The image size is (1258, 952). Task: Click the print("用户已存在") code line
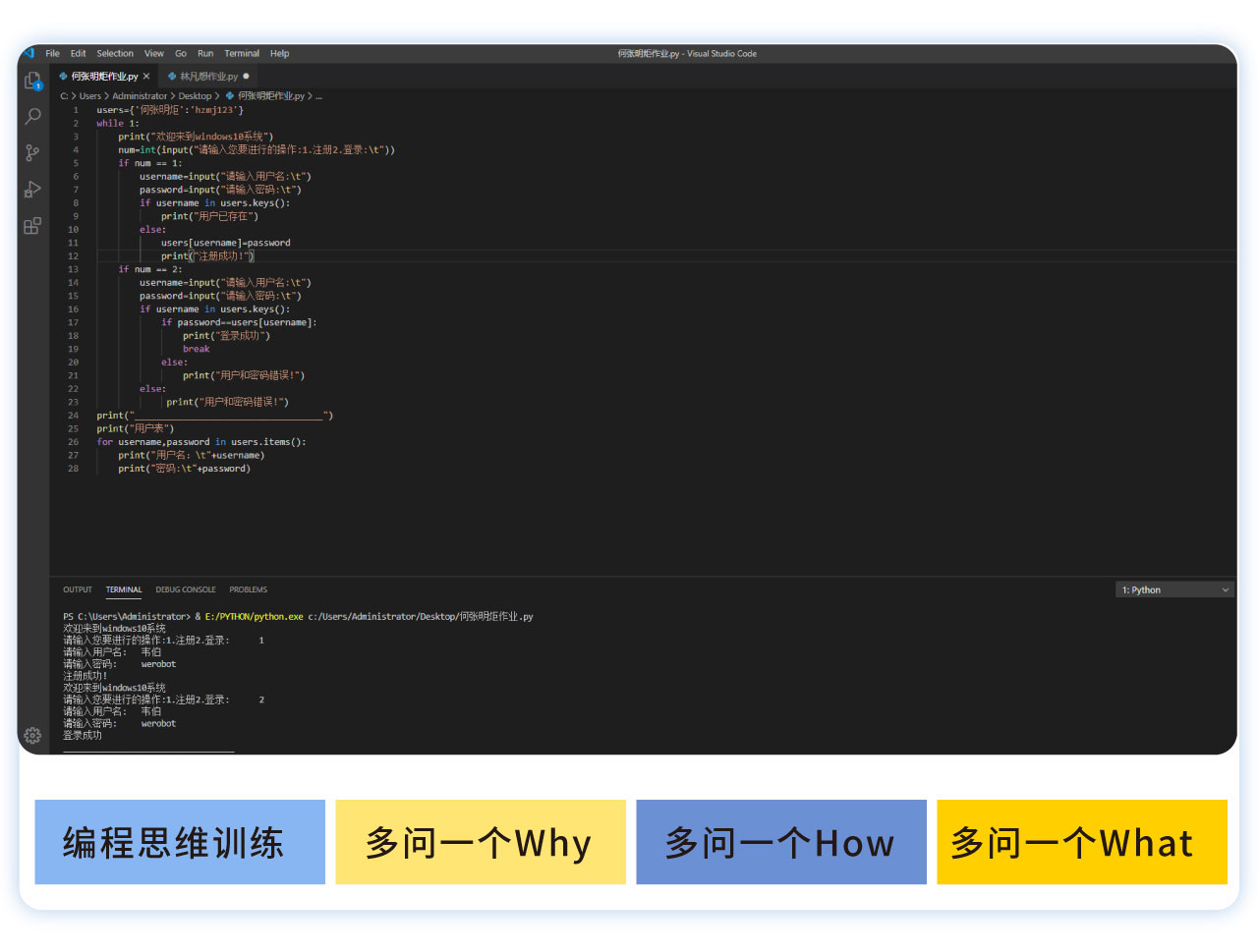[x=209, y=216]
